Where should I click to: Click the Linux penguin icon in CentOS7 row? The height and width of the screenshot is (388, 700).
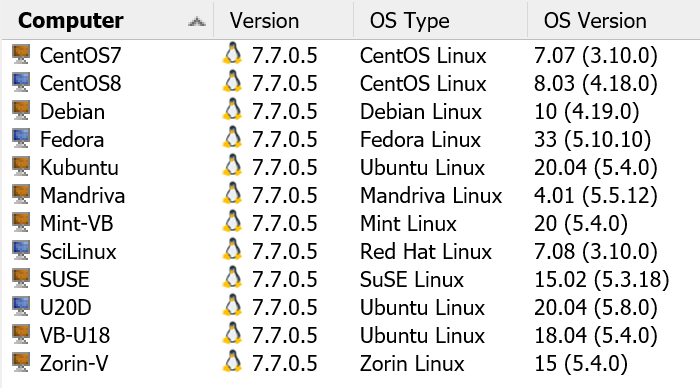click(232, 54)
